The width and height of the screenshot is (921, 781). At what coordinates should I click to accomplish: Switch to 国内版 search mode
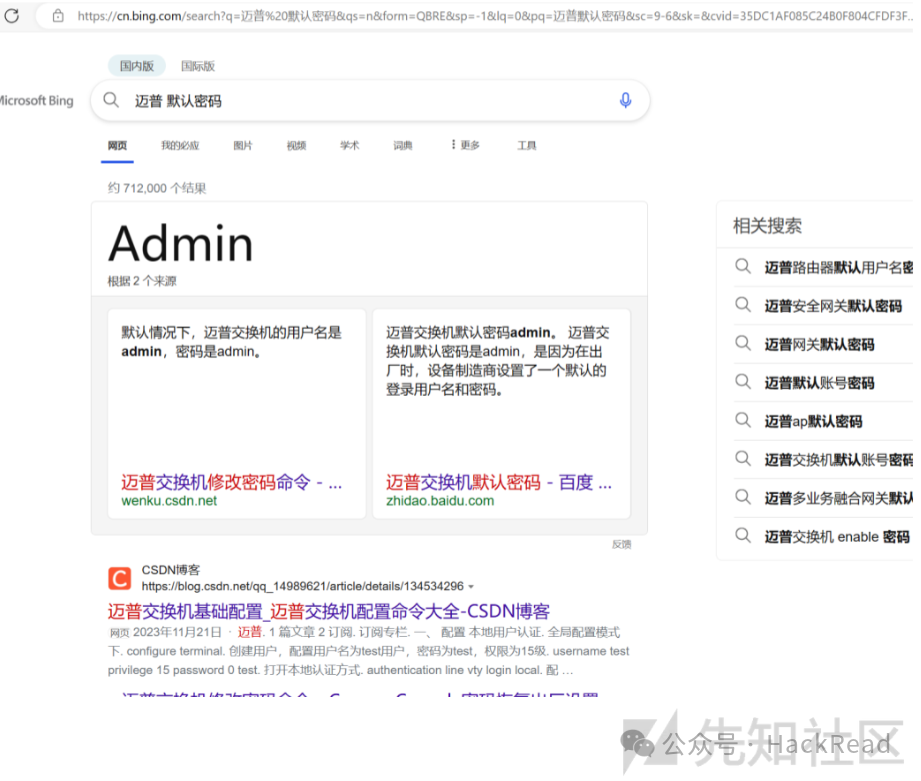[137, 66]
